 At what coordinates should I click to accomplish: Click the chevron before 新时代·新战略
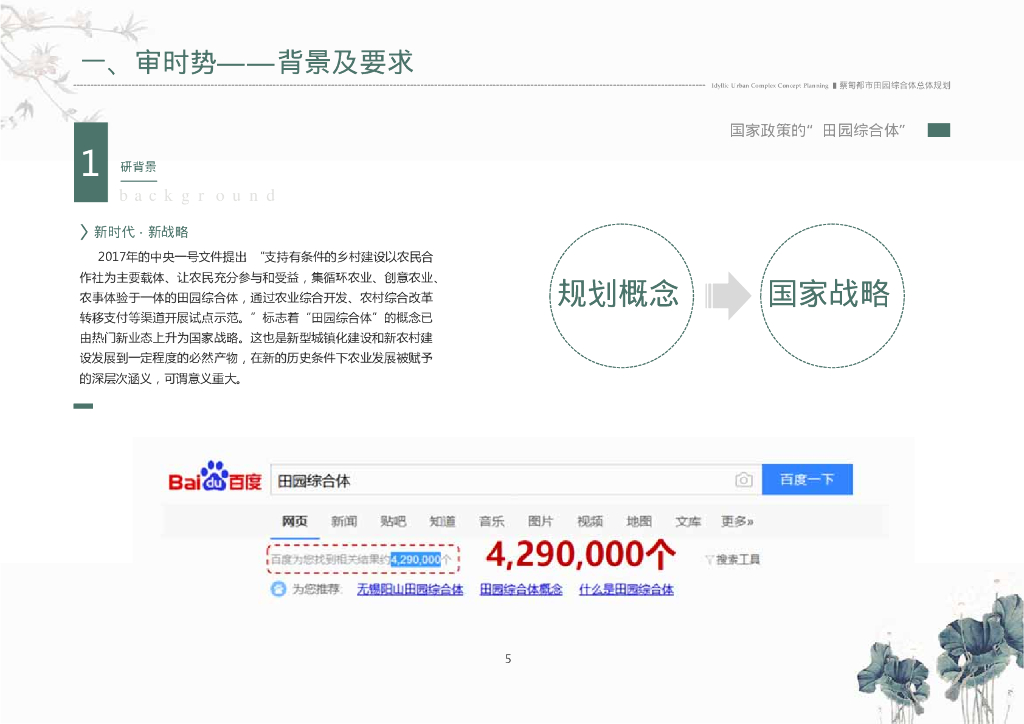click(x=84, y=232)
